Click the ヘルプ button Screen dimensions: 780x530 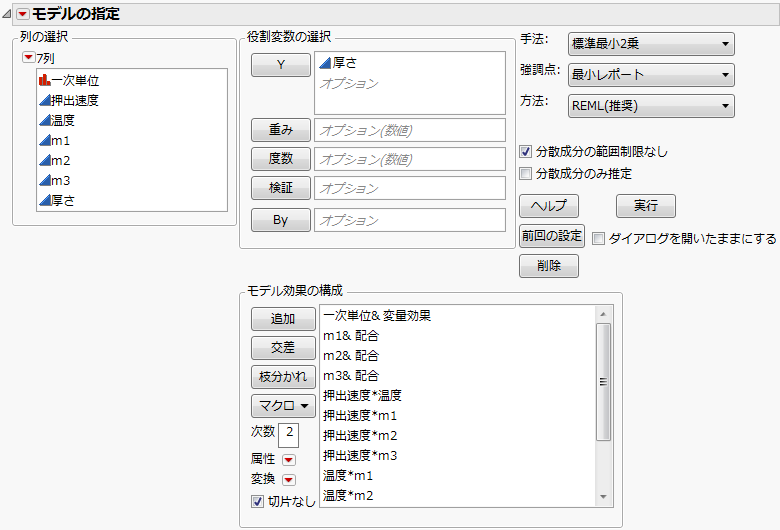pyautogui.click(x=549, y=206)
